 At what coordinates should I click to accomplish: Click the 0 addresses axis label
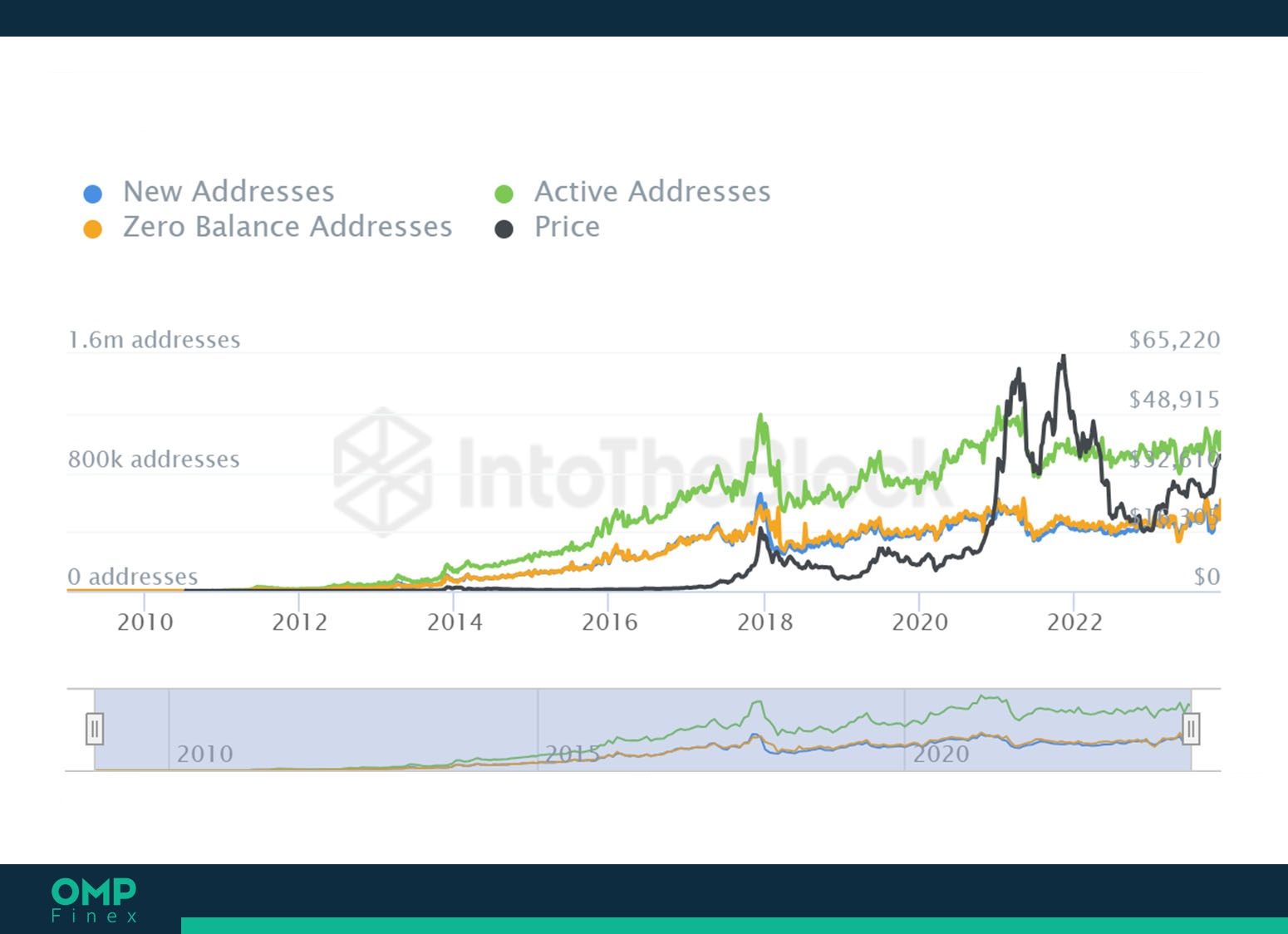click(133, 576)
